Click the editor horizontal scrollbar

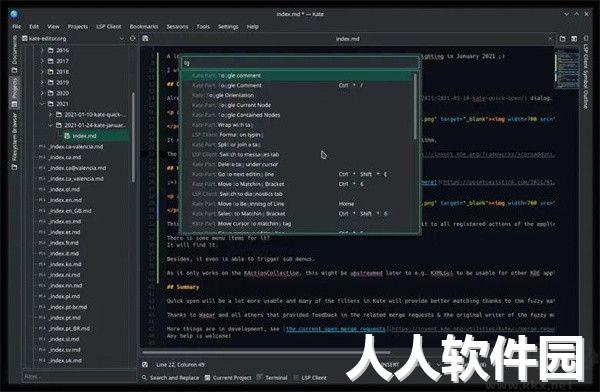click(x=266, y=353)
